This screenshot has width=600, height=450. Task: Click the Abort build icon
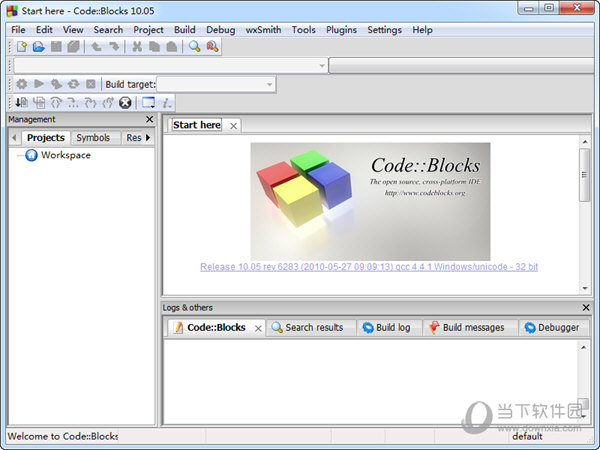click(x=90, y=84)
